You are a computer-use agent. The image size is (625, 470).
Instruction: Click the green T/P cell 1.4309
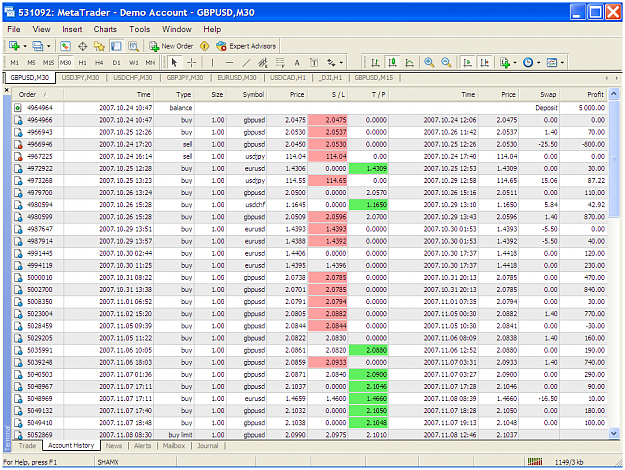[x=369, y=169]
